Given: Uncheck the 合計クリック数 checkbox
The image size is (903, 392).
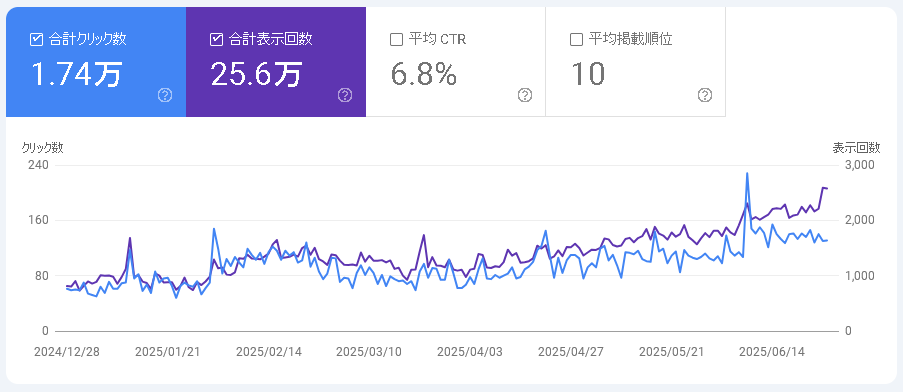Looking at the screenshot, I should pos(36,40).
